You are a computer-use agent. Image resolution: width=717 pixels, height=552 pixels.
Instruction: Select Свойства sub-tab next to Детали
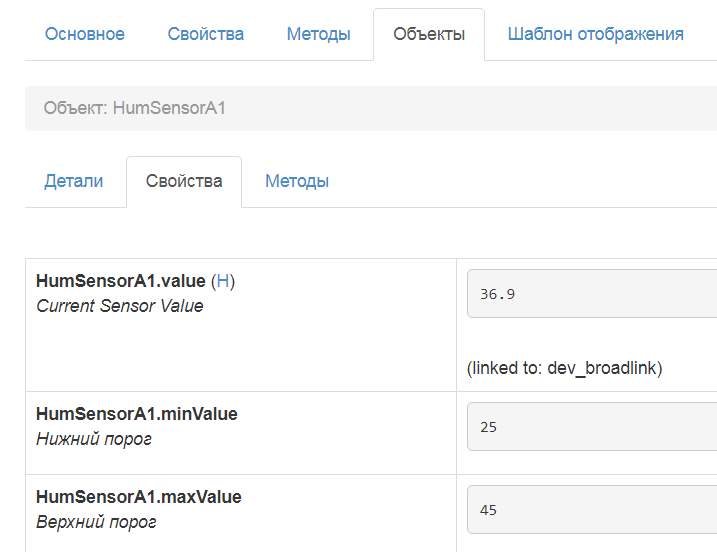[184, 181]
